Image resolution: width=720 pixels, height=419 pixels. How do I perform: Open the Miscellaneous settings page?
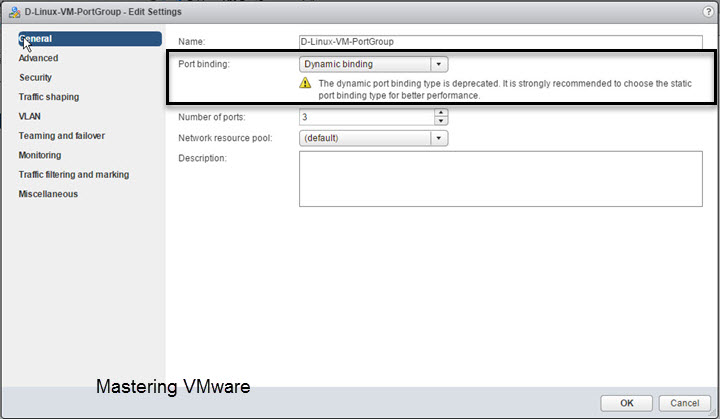tap(48, 194)
